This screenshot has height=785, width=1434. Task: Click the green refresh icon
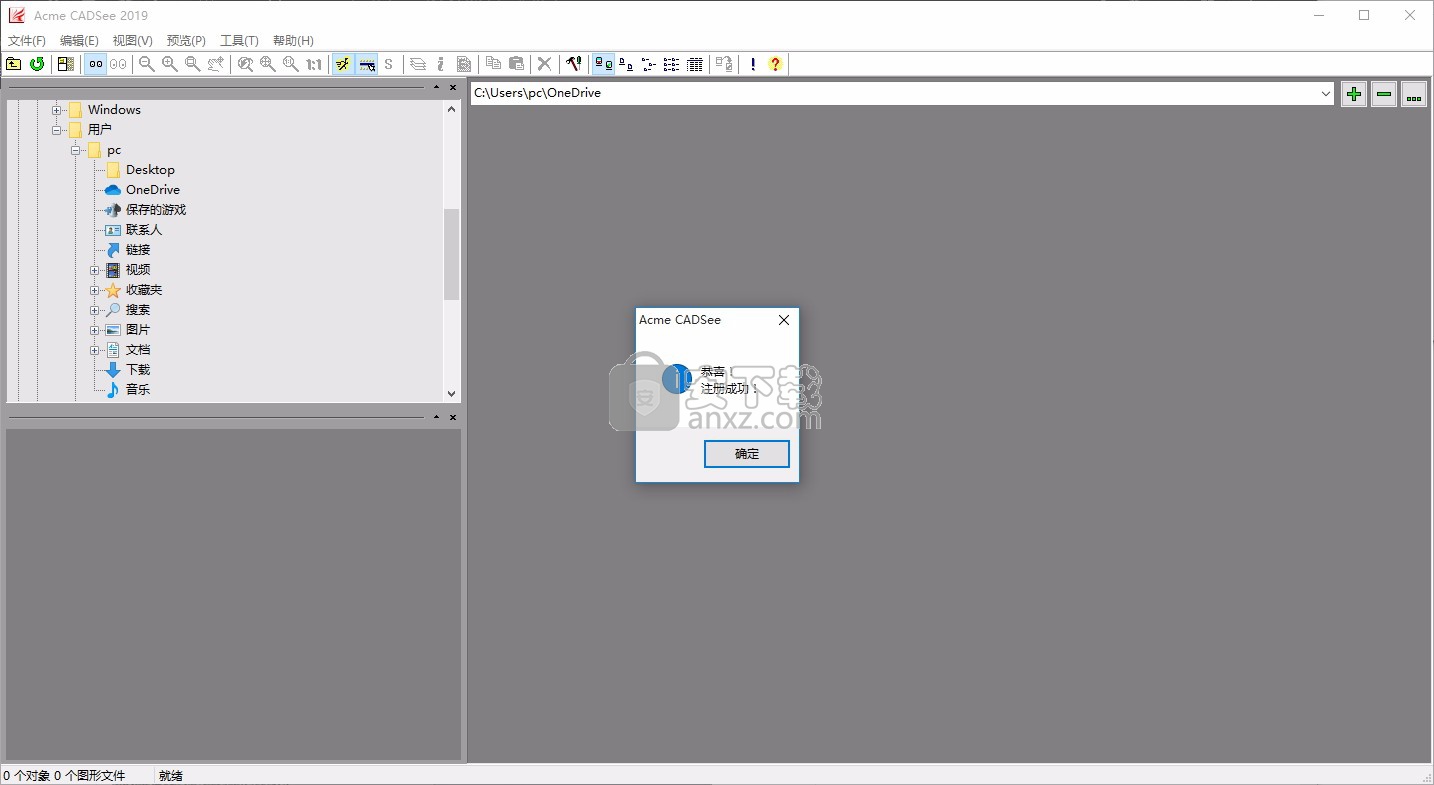[37, 64]
